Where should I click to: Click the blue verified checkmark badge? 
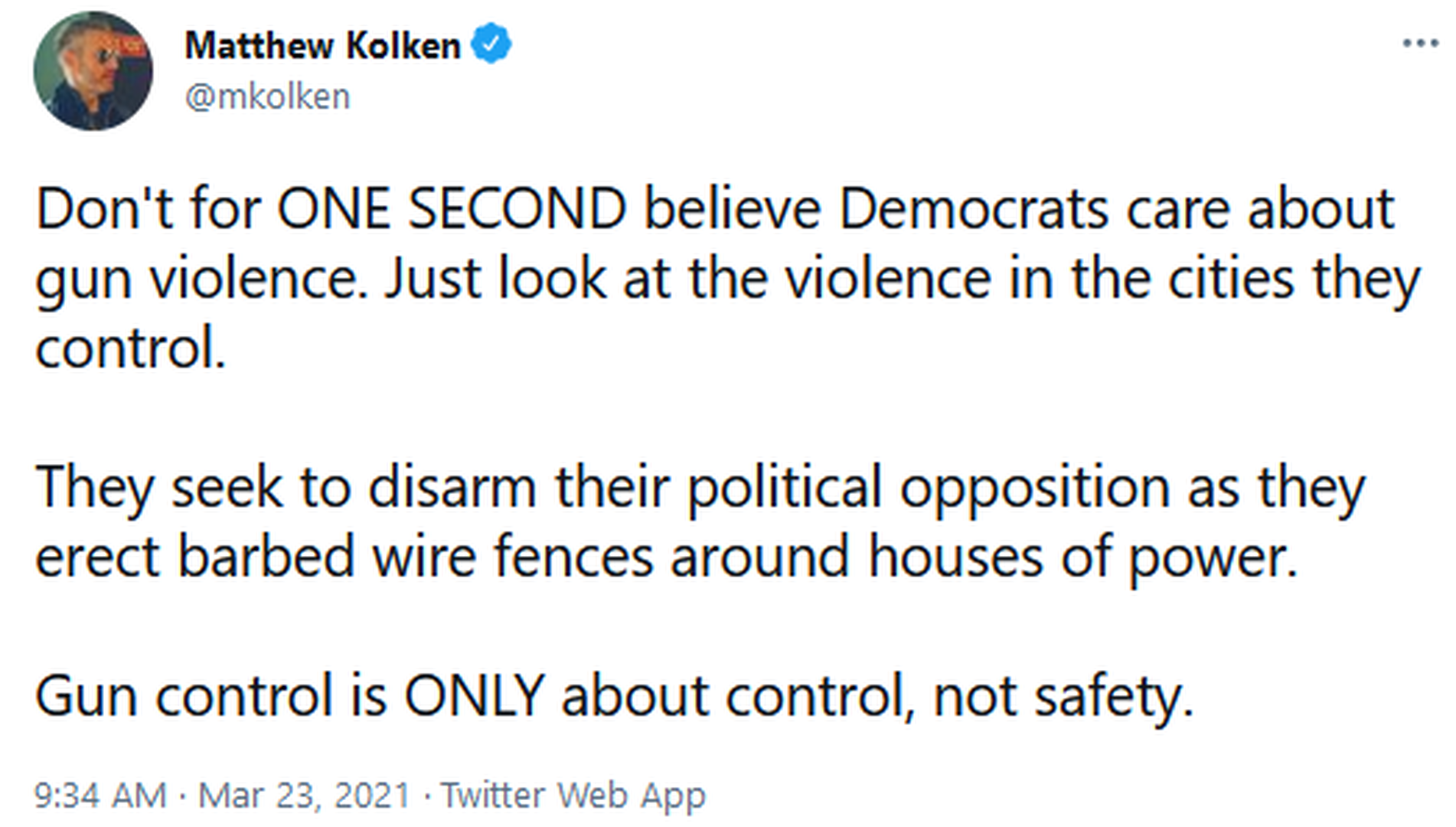pos(491,44)
